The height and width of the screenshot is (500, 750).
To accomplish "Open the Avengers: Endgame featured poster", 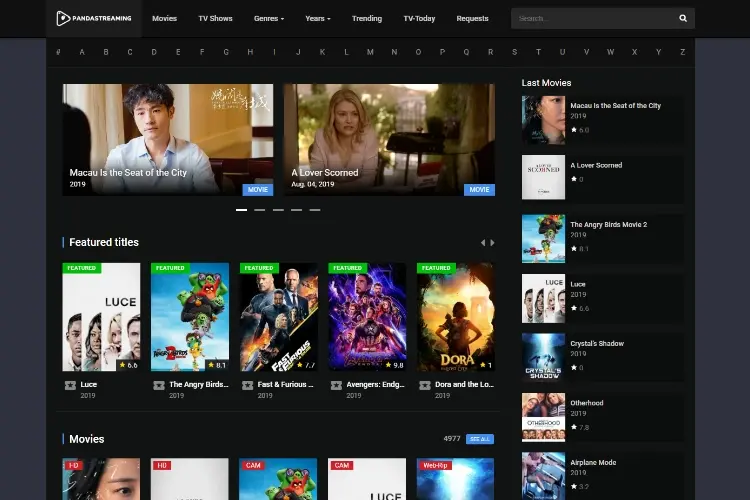I will point(367,317).
